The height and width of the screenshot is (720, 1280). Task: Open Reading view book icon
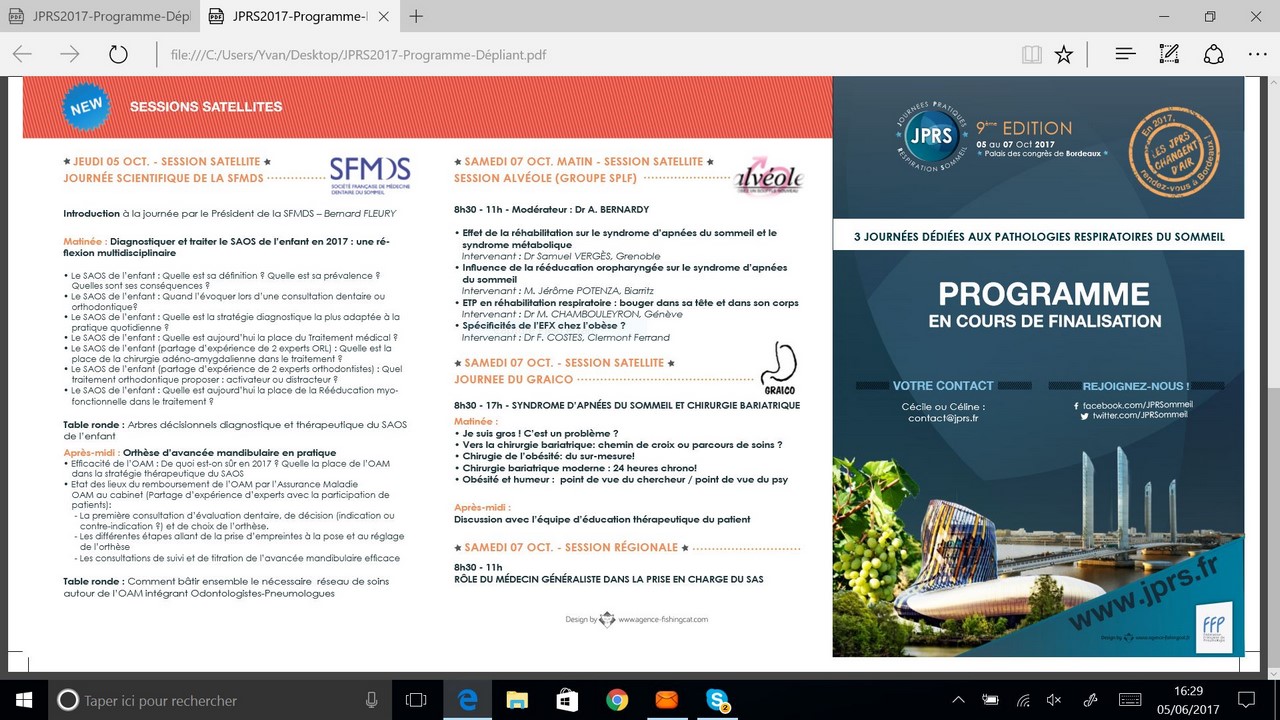tap(1032, 55)
